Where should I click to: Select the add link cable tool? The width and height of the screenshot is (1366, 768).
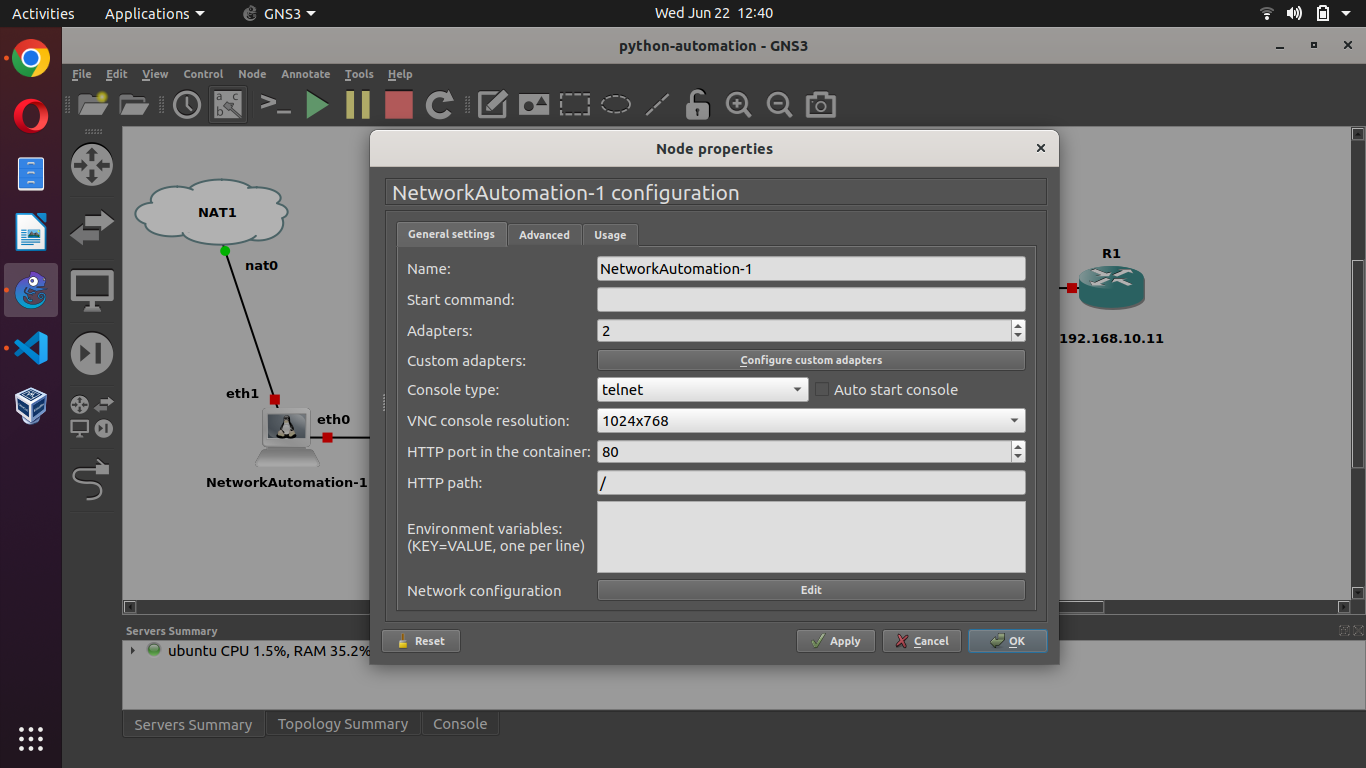point(92,480)
